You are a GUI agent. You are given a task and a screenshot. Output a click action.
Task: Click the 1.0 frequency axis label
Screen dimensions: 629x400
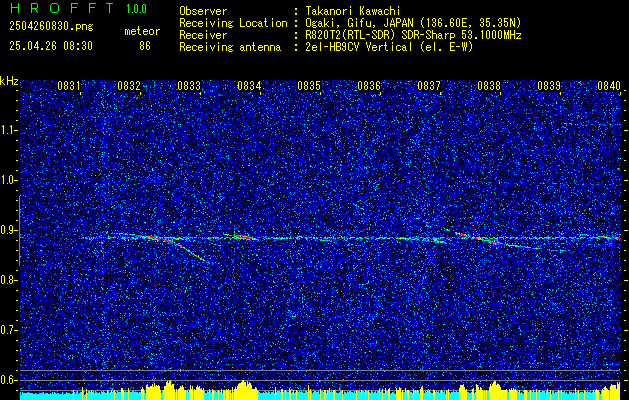8,180
